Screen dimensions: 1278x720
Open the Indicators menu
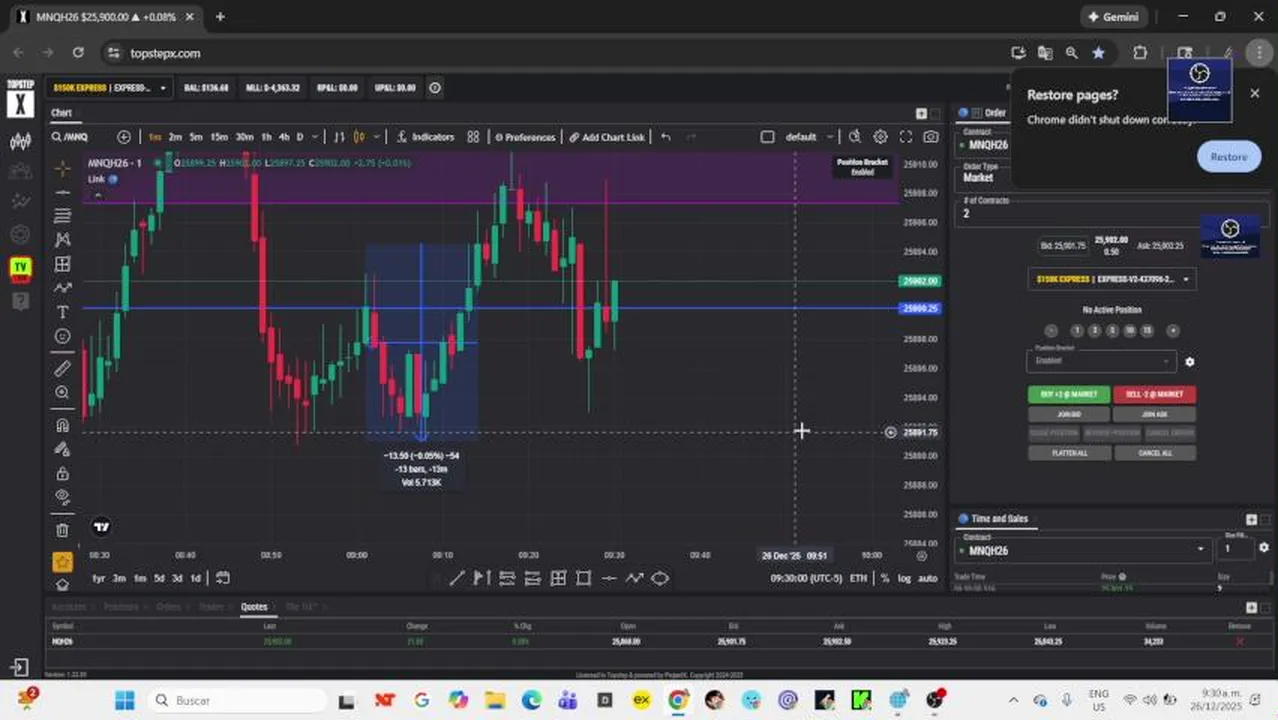coord(425,137)
